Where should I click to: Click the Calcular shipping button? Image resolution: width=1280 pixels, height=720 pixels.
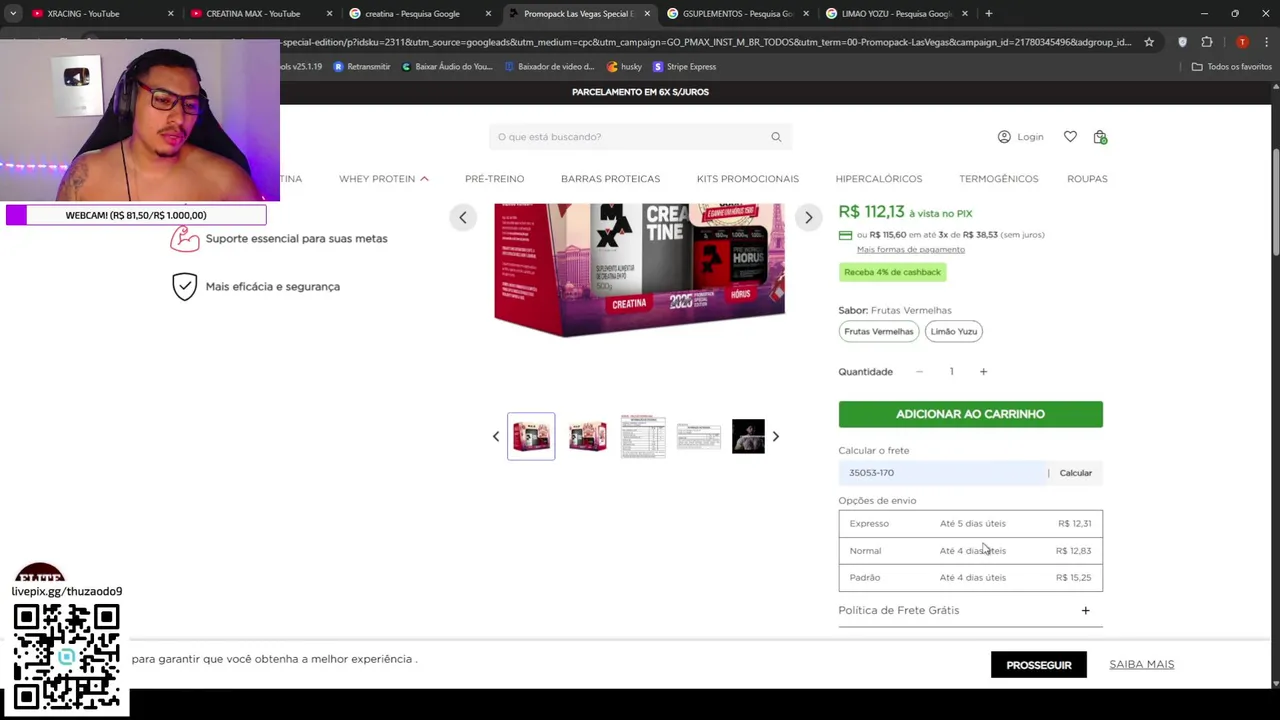tap(1076, 473)
